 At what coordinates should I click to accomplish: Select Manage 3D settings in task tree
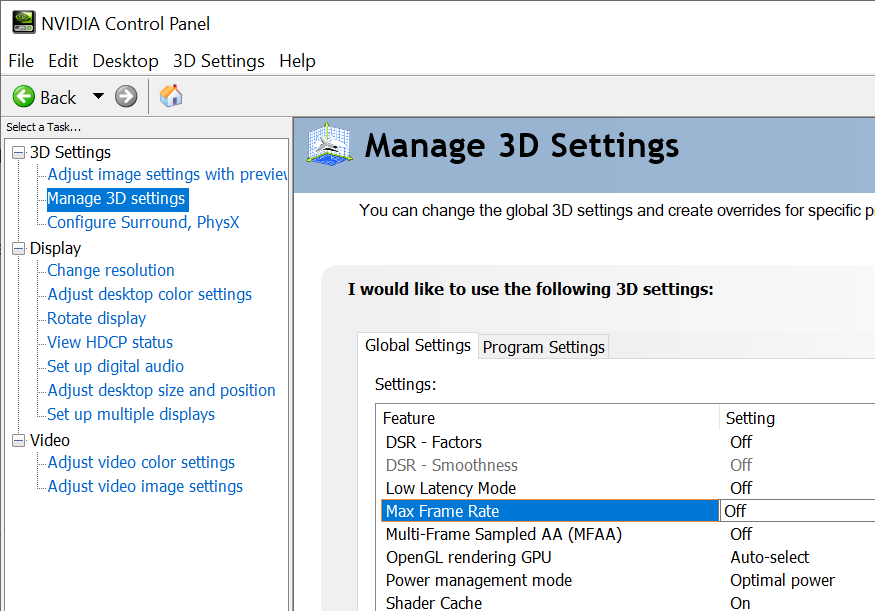click(117, 199)
